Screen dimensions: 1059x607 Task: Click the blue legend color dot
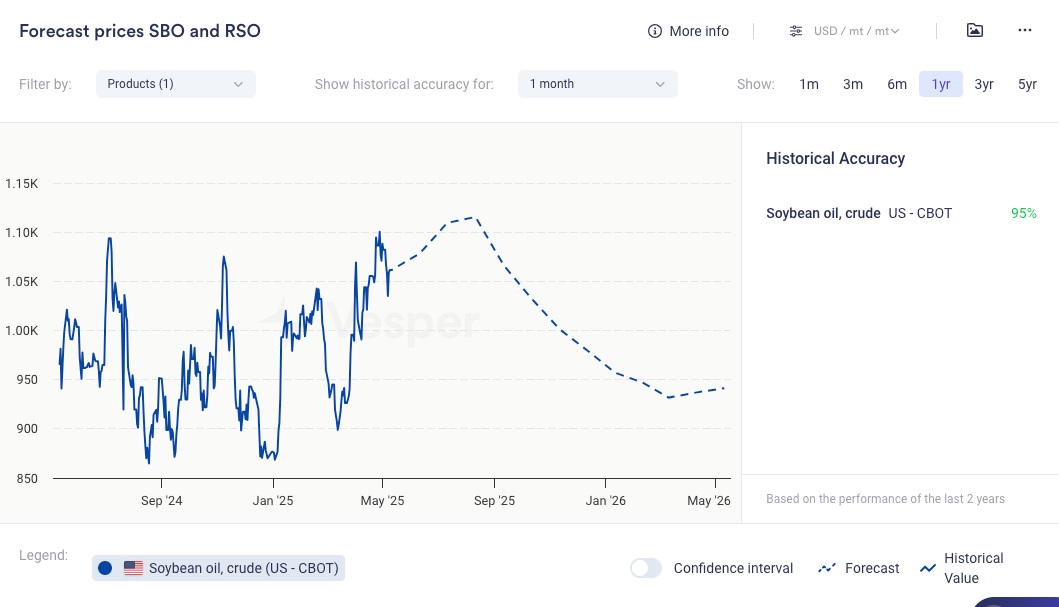(x=105, y=568)
